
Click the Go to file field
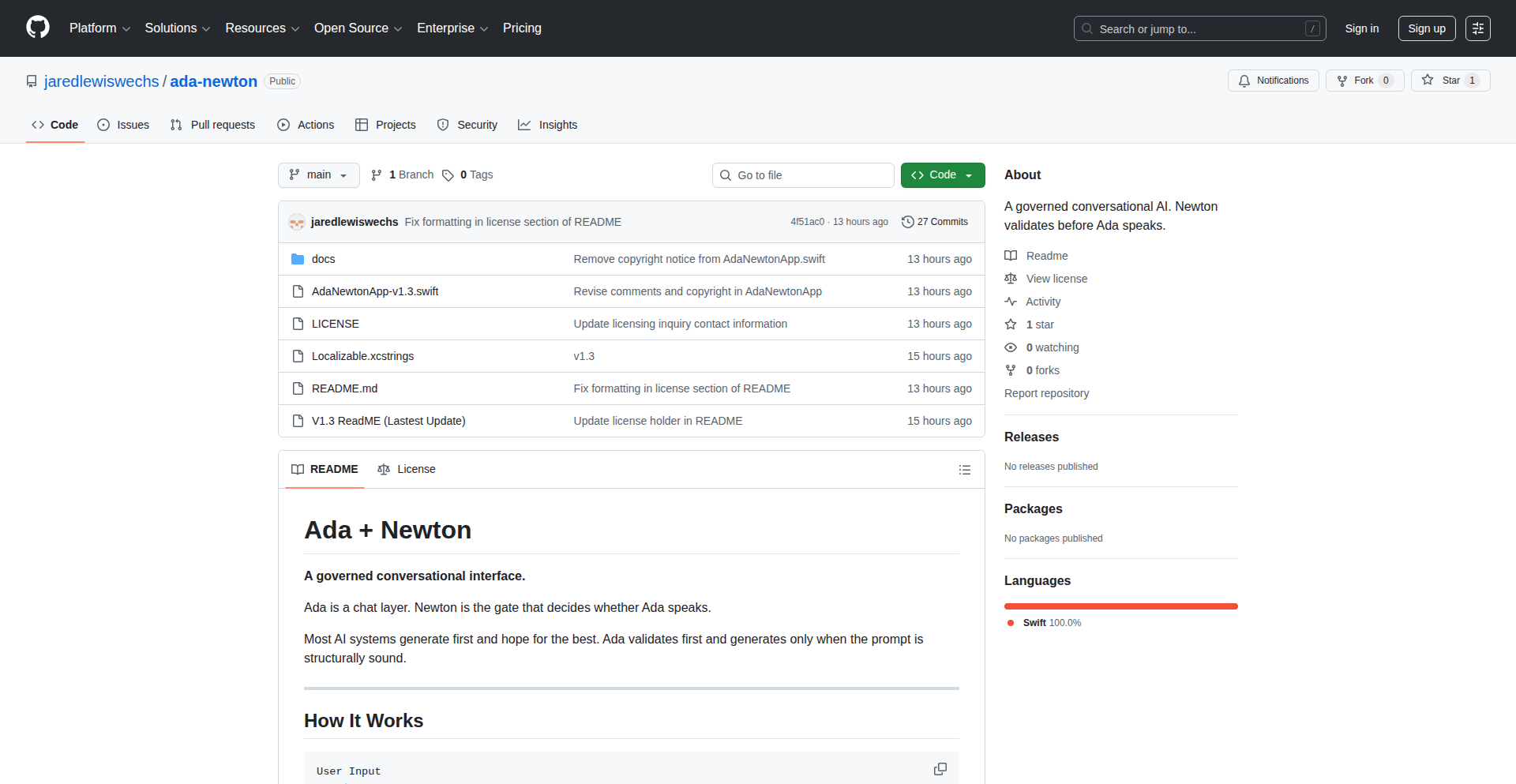click(802, 175)
